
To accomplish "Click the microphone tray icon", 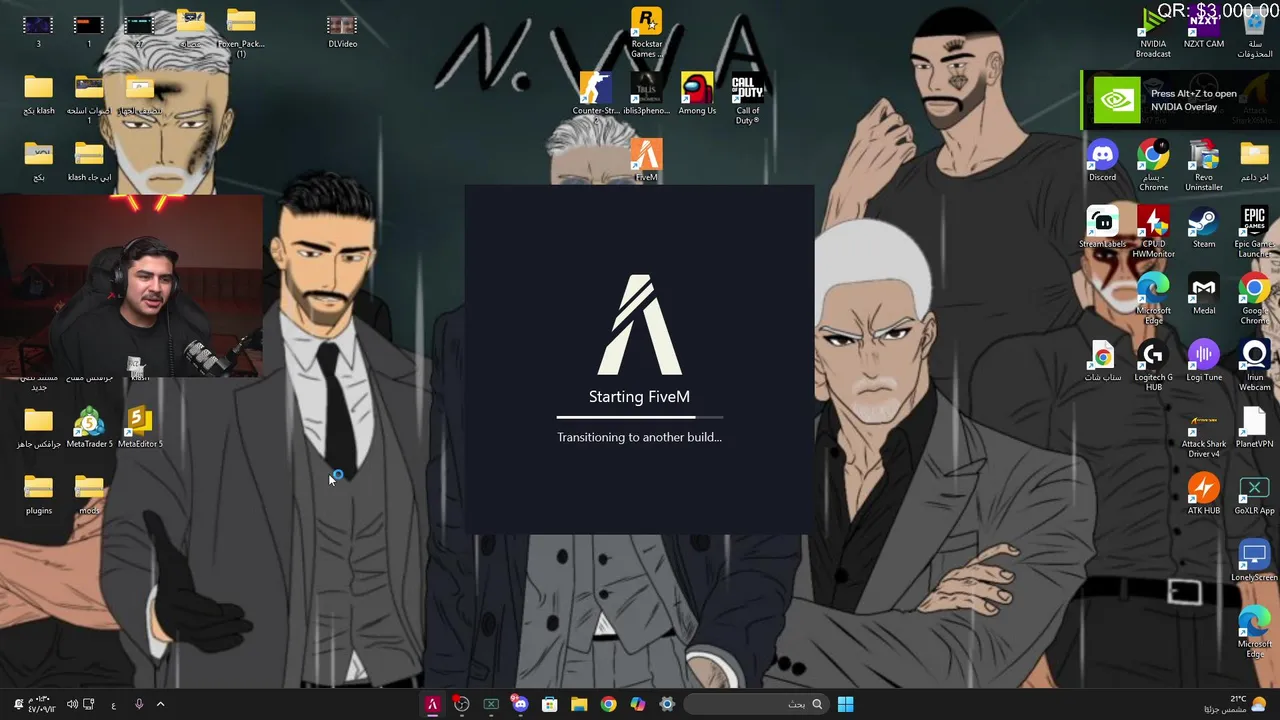I will [139, 704].
